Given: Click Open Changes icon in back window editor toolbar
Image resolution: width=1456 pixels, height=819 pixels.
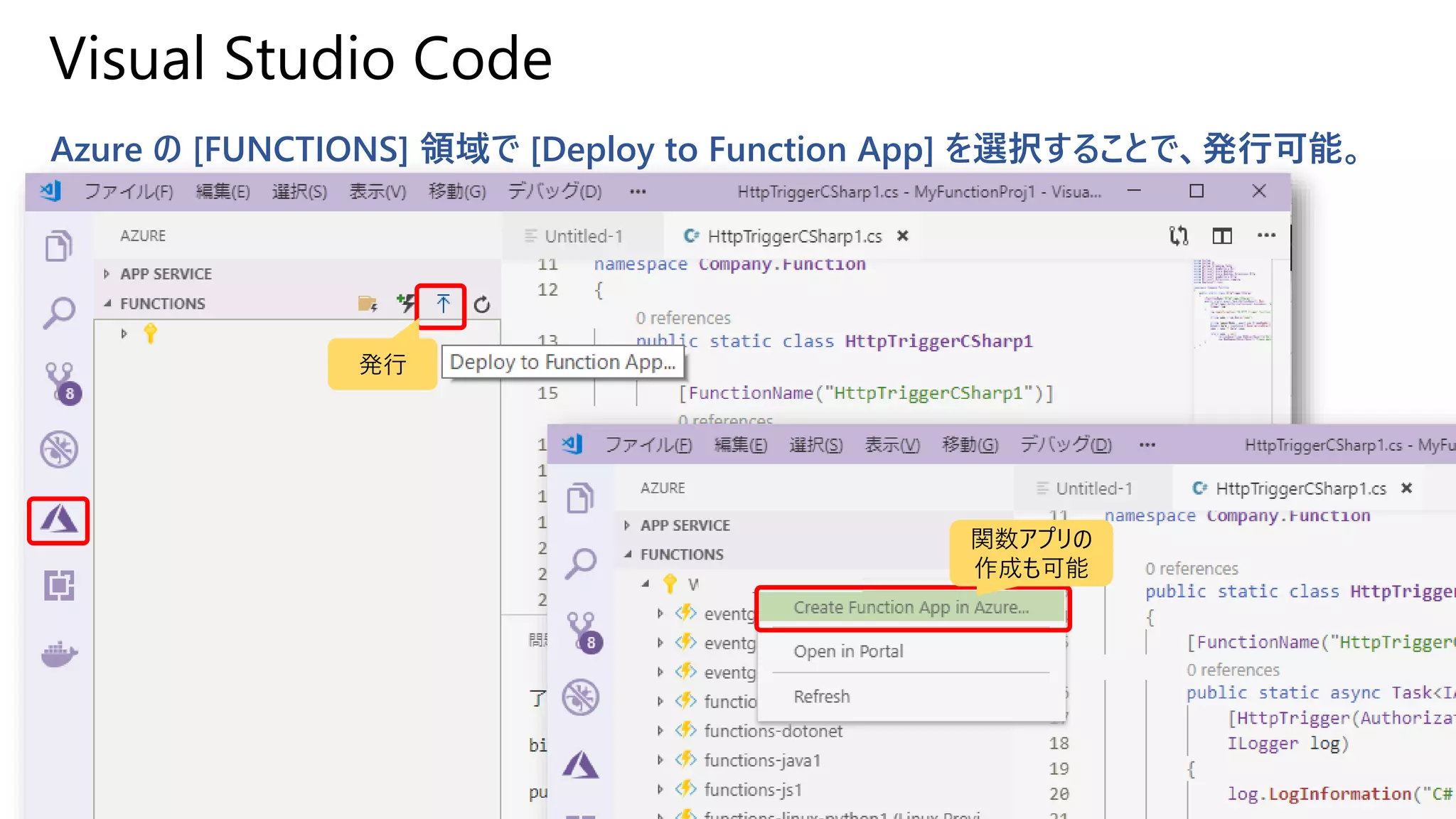Looking at the screenshot, I should coord(1179,236).
